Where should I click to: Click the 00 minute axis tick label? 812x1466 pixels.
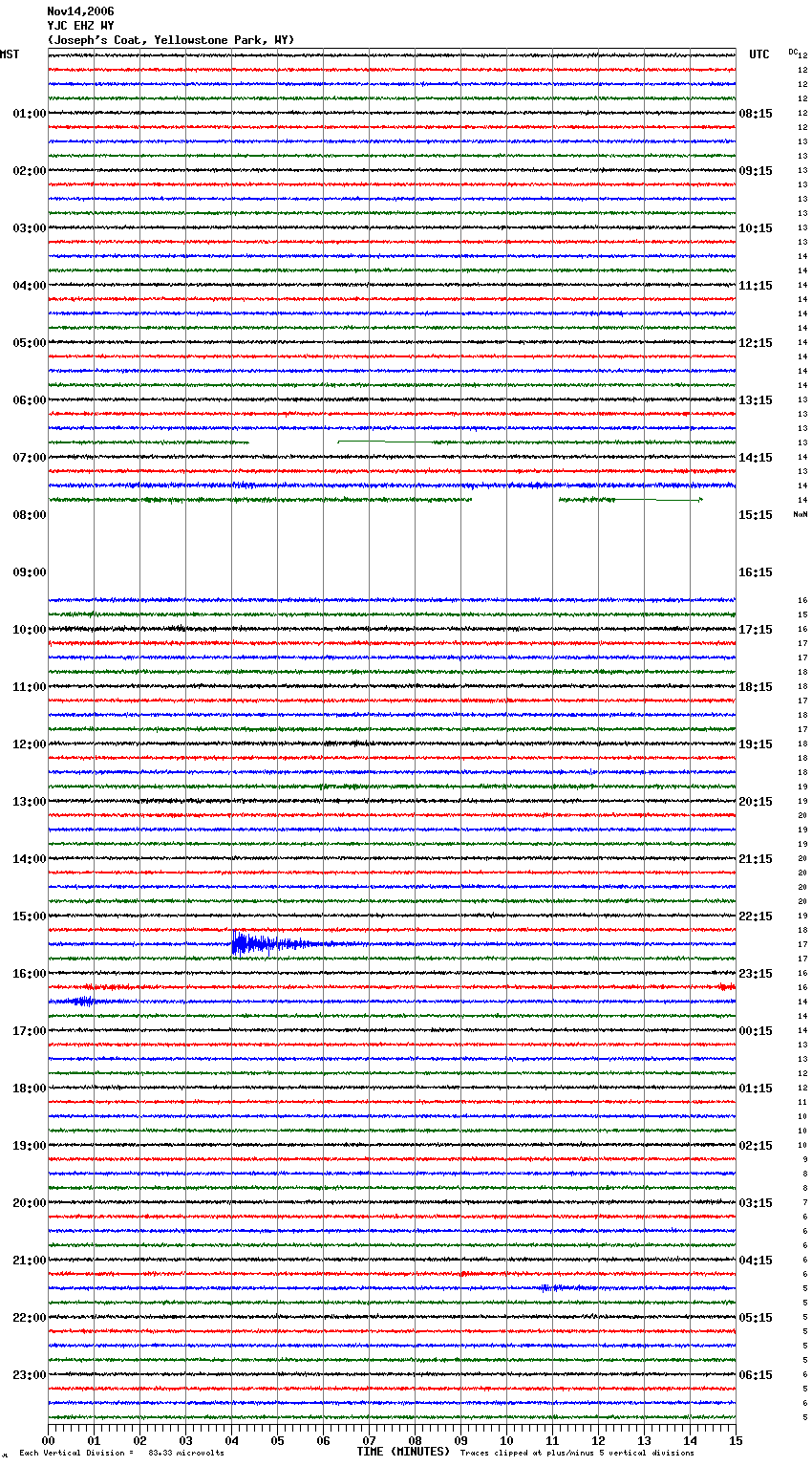coord(49,1440)
